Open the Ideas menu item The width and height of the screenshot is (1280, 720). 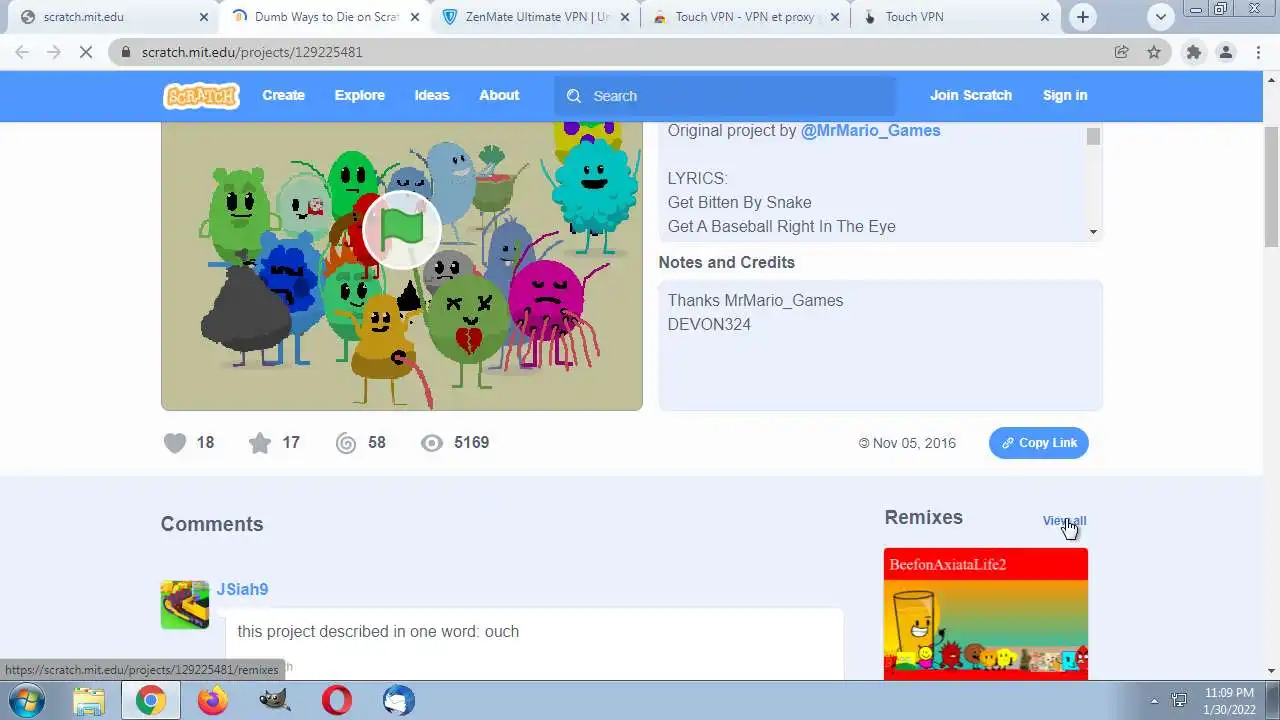[432, 95]
